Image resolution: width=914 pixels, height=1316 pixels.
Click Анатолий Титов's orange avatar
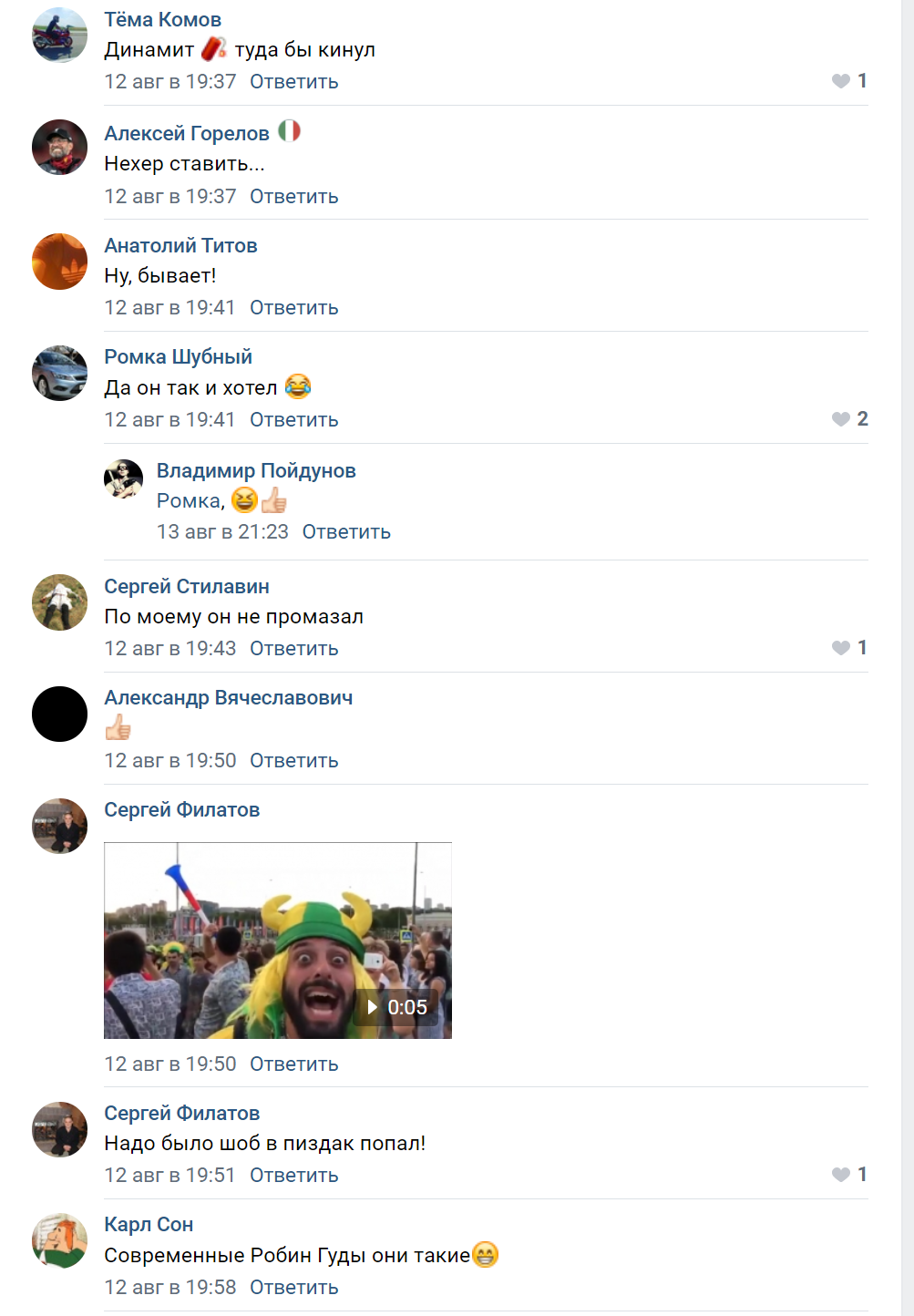[x=59, y=262]
